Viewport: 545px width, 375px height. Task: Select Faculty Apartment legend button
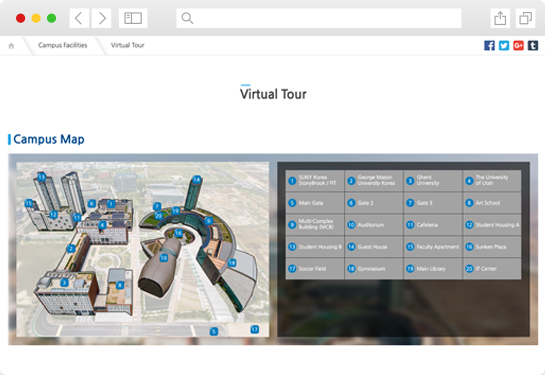click(433, 246)
